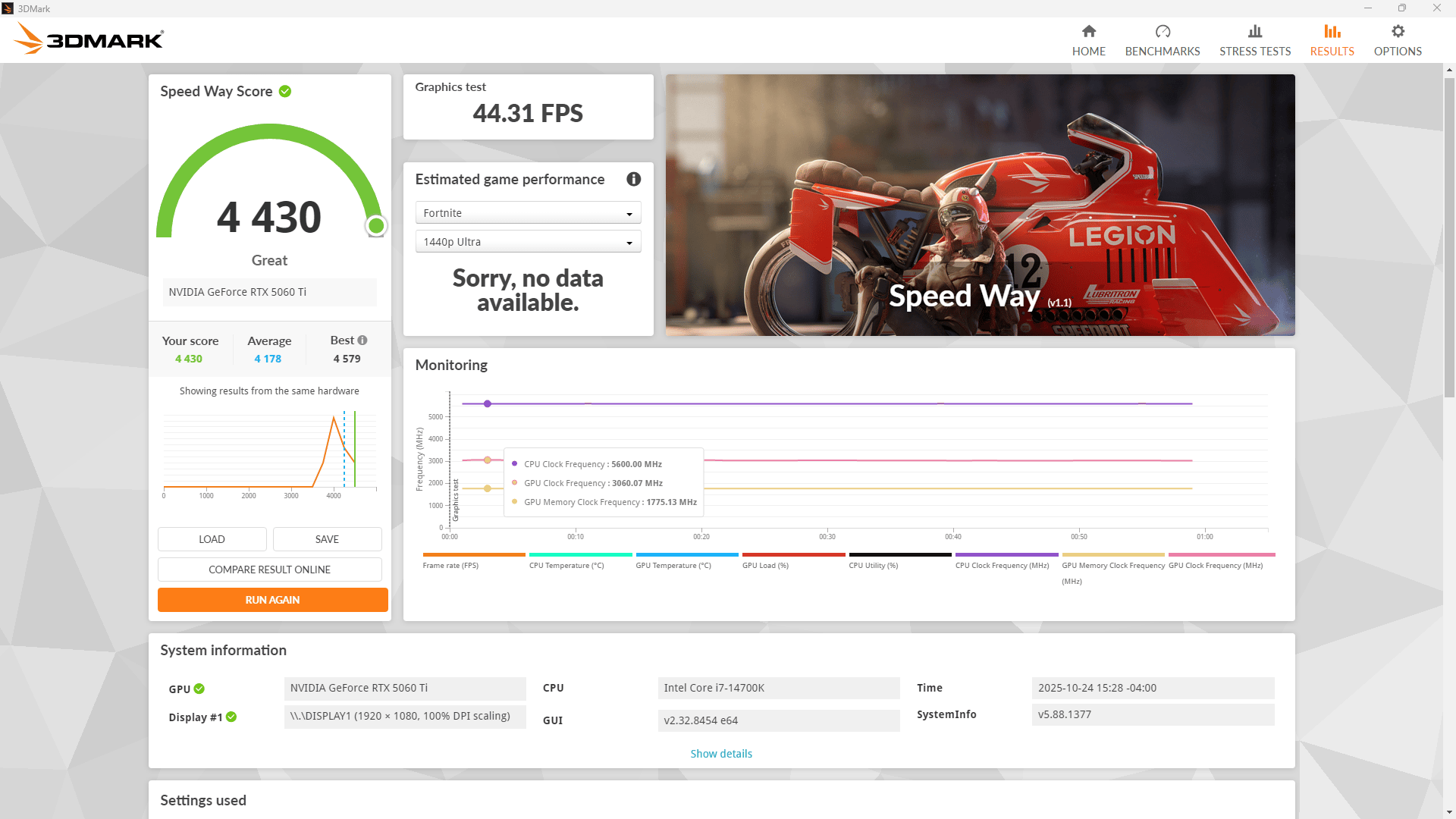Click the Display #1 green check icon
Viewport: 1456px width, 819px height.
pos(231,717)
